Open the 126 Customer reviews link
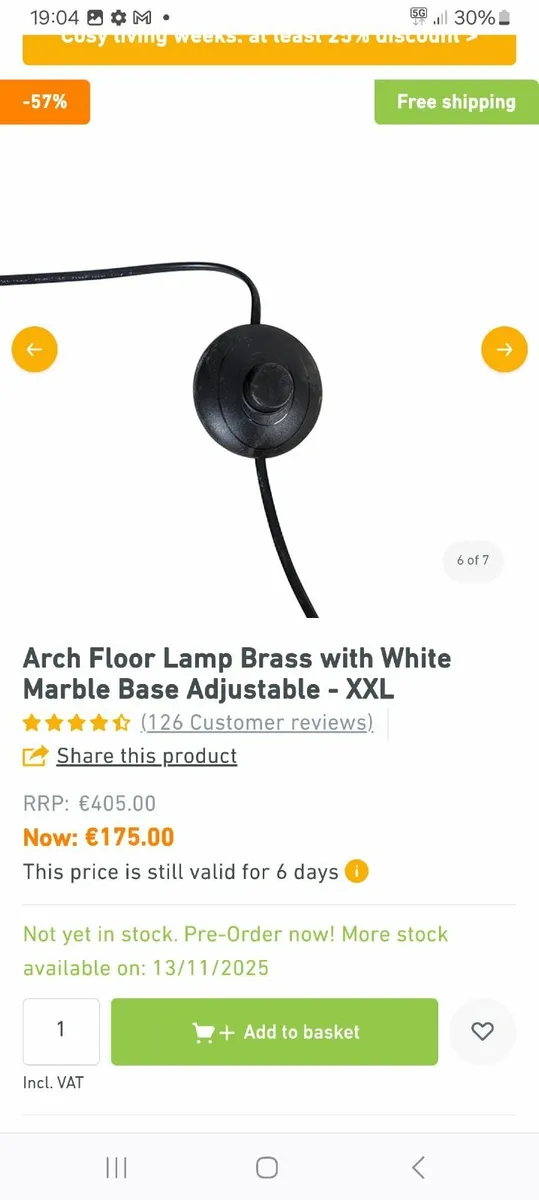The image size is (539, 1200). coord(257,722)
